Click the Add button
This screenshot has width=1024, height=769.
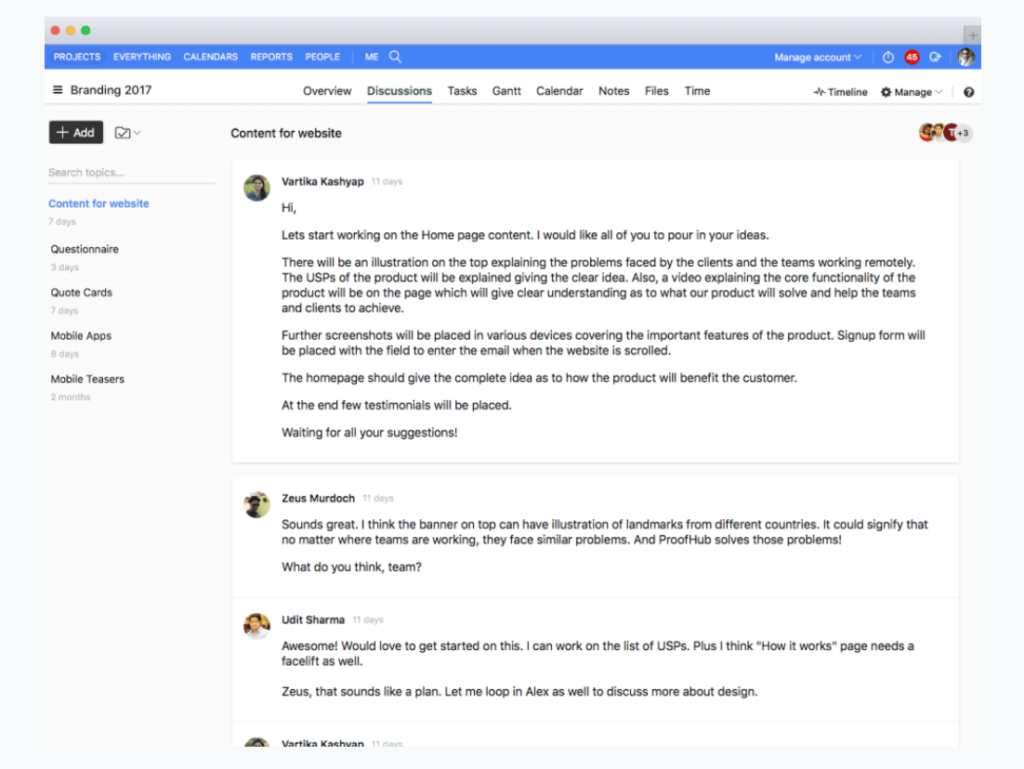pyautogui.click(x=76, y=133)
